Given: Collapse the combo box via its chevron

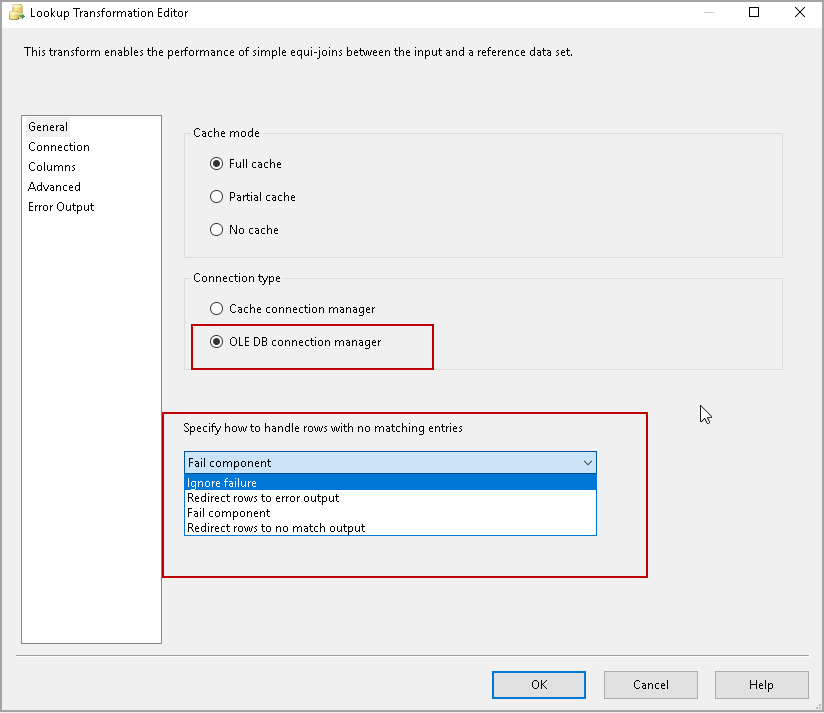Looking at the screenshot, I should (x=586, y=463).
